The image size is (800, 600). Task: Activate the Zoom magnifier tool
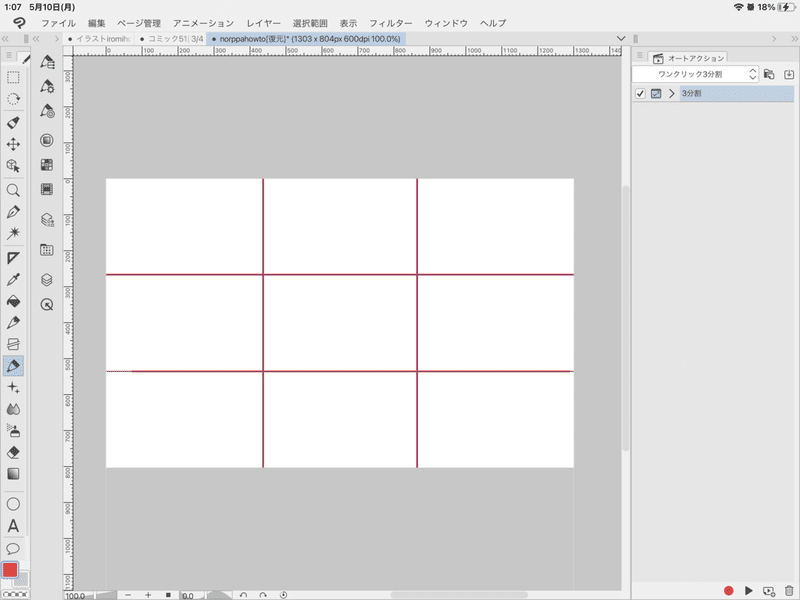13,190
